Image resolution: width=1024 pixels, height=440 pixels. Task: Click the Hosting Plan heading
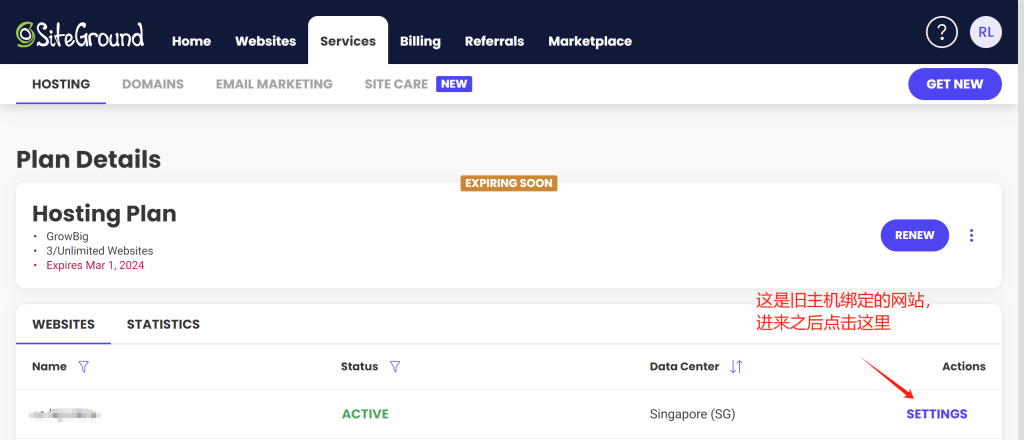(104, 213)
